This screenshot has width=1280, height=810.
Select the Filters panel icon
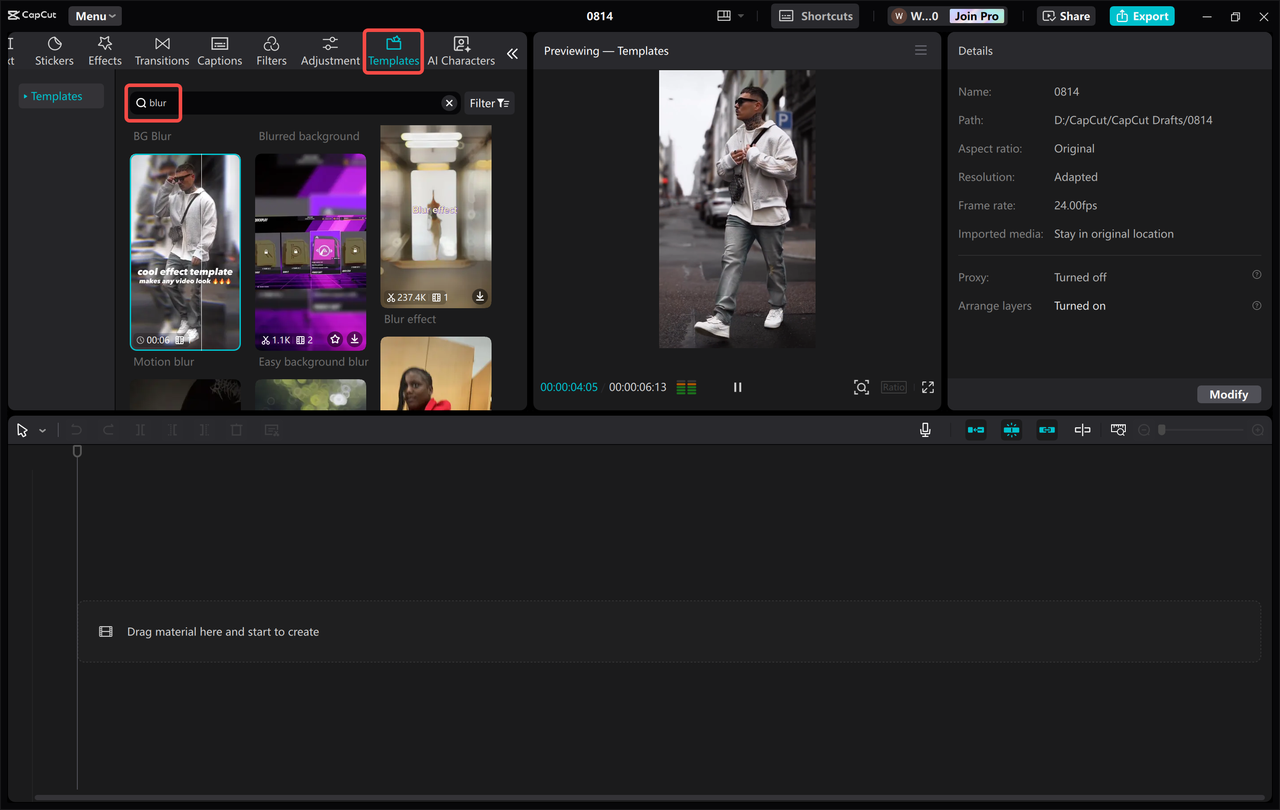click(x=271, y=51)
